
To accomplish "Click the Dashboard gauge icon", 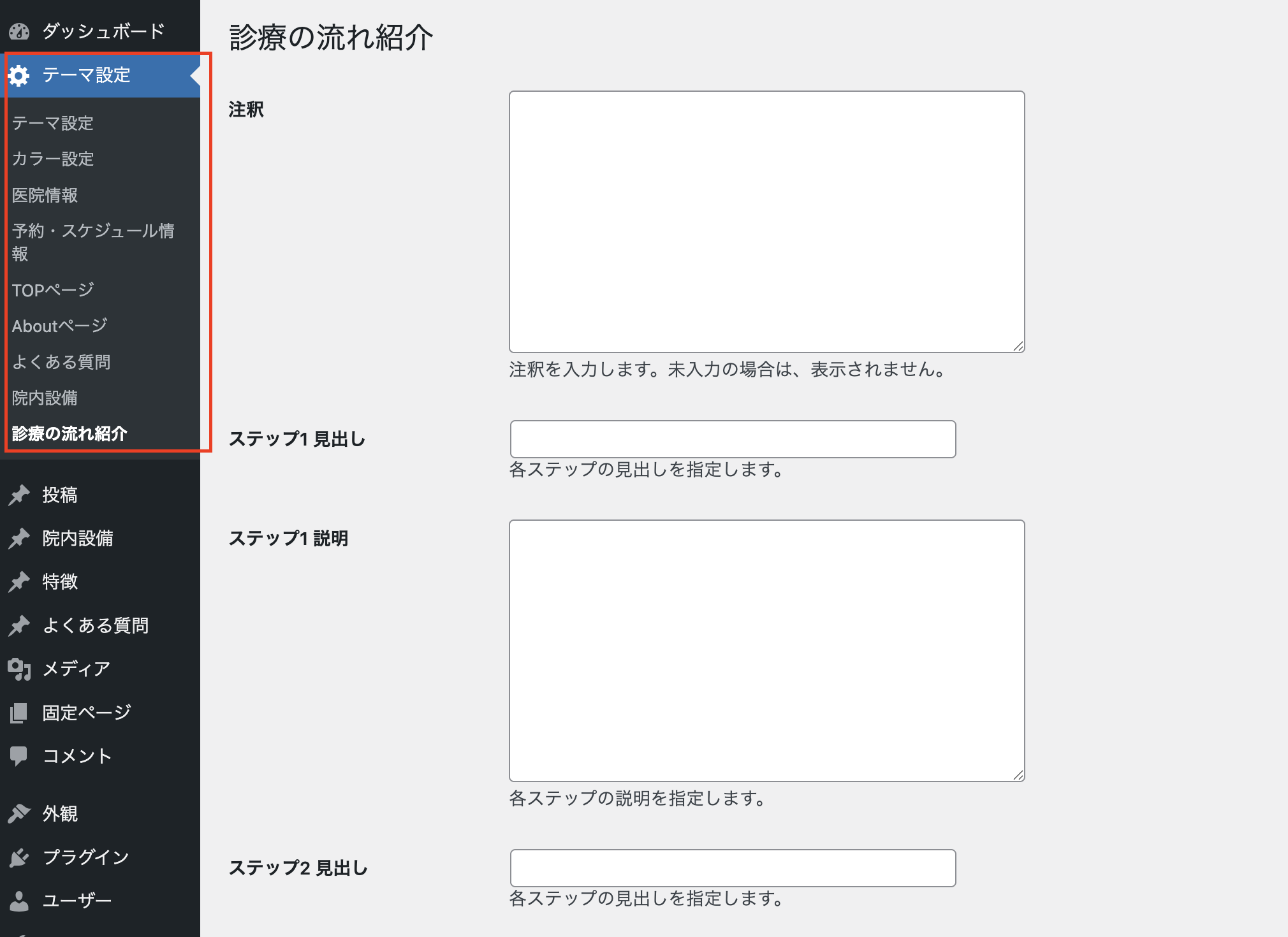I will click(x=19, y=31).
